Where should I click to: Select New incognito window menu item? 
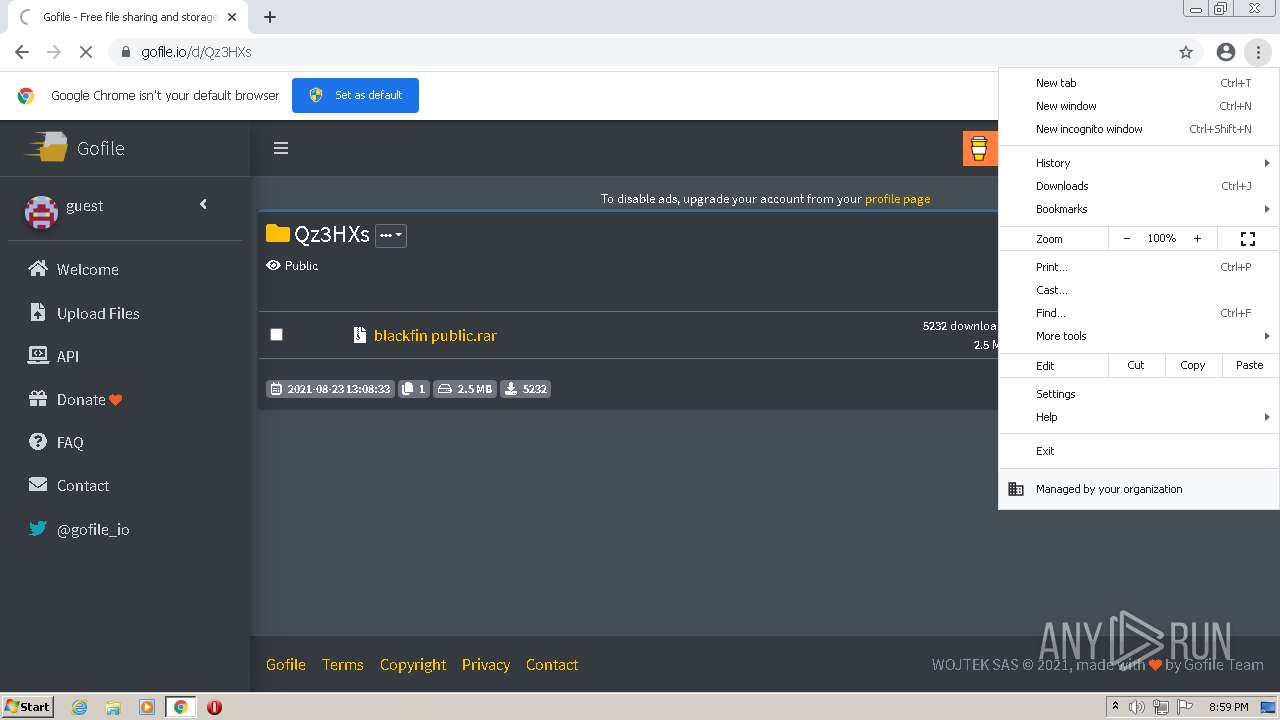1139,129
